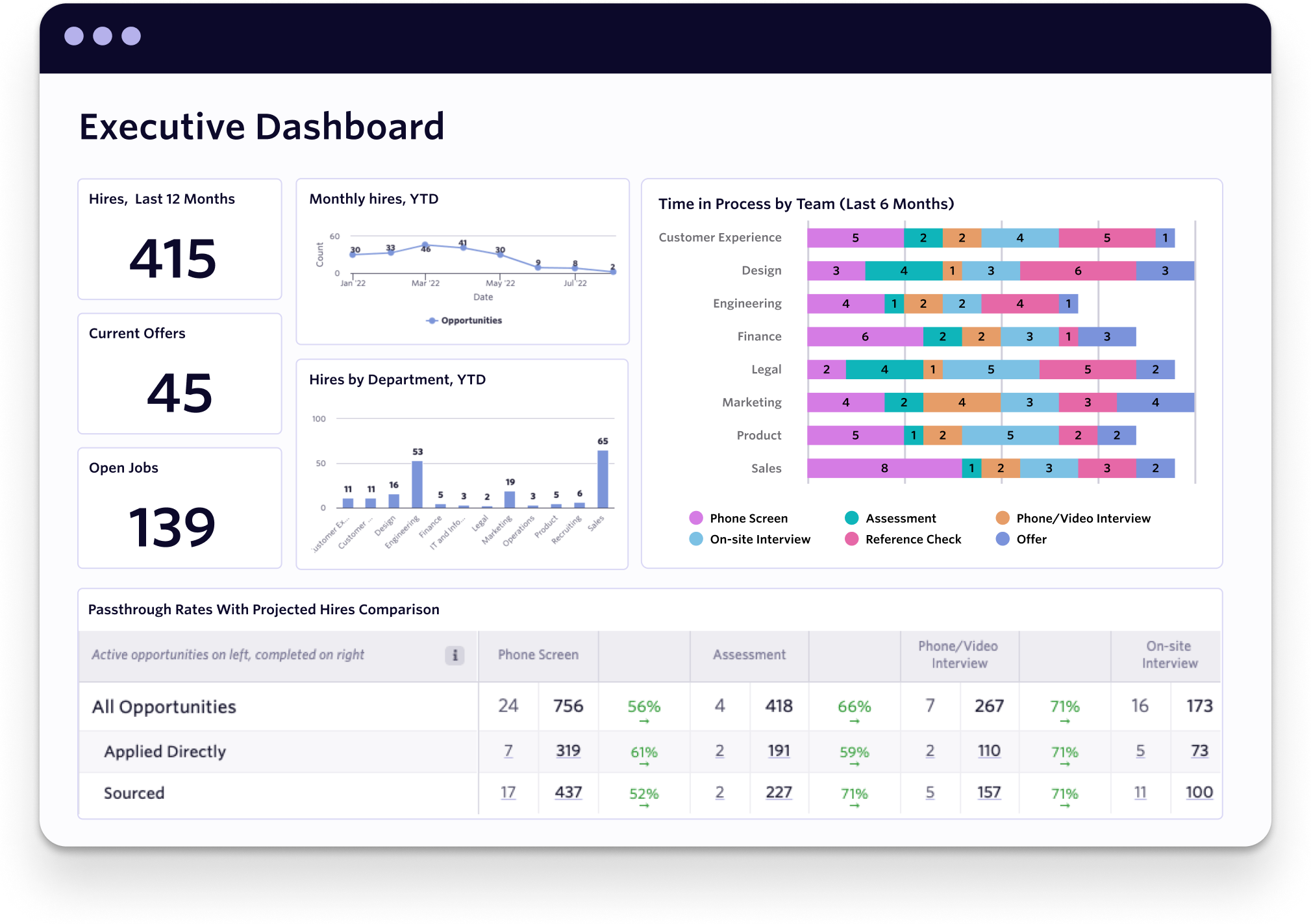The image size is (1311, 924).
Task: Open the Current Offers 45 card
Action: pyautogui.click(x=179, y=373)
